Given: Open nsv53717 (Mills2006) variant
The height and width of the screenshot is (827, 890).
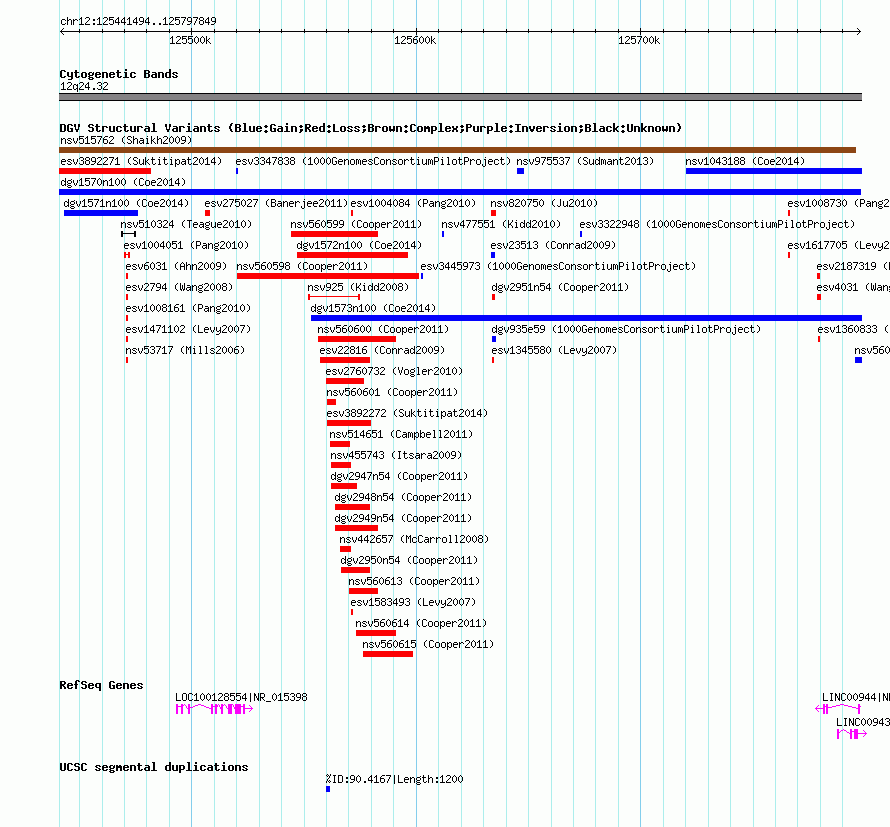Looking at the screenshot, I should (x=185, y=350).
